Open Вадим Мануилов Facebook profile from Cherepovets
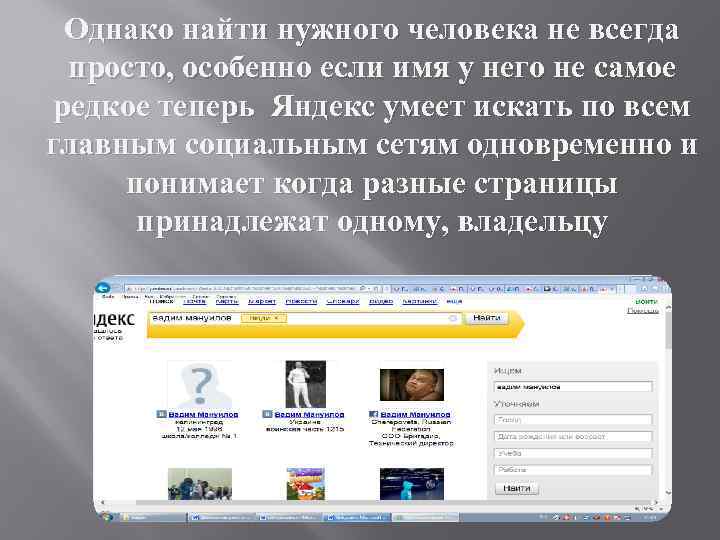 tap(415, 414)
